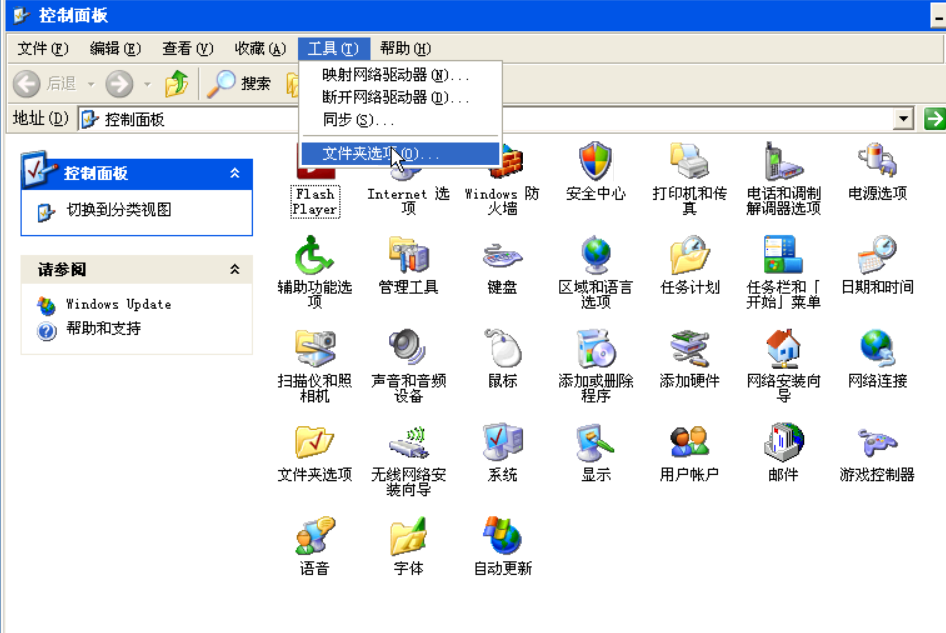Click 切换到分类视图 link
Image resolution: width=946 pixels, height=633 pixels.
tap(118, 210)
